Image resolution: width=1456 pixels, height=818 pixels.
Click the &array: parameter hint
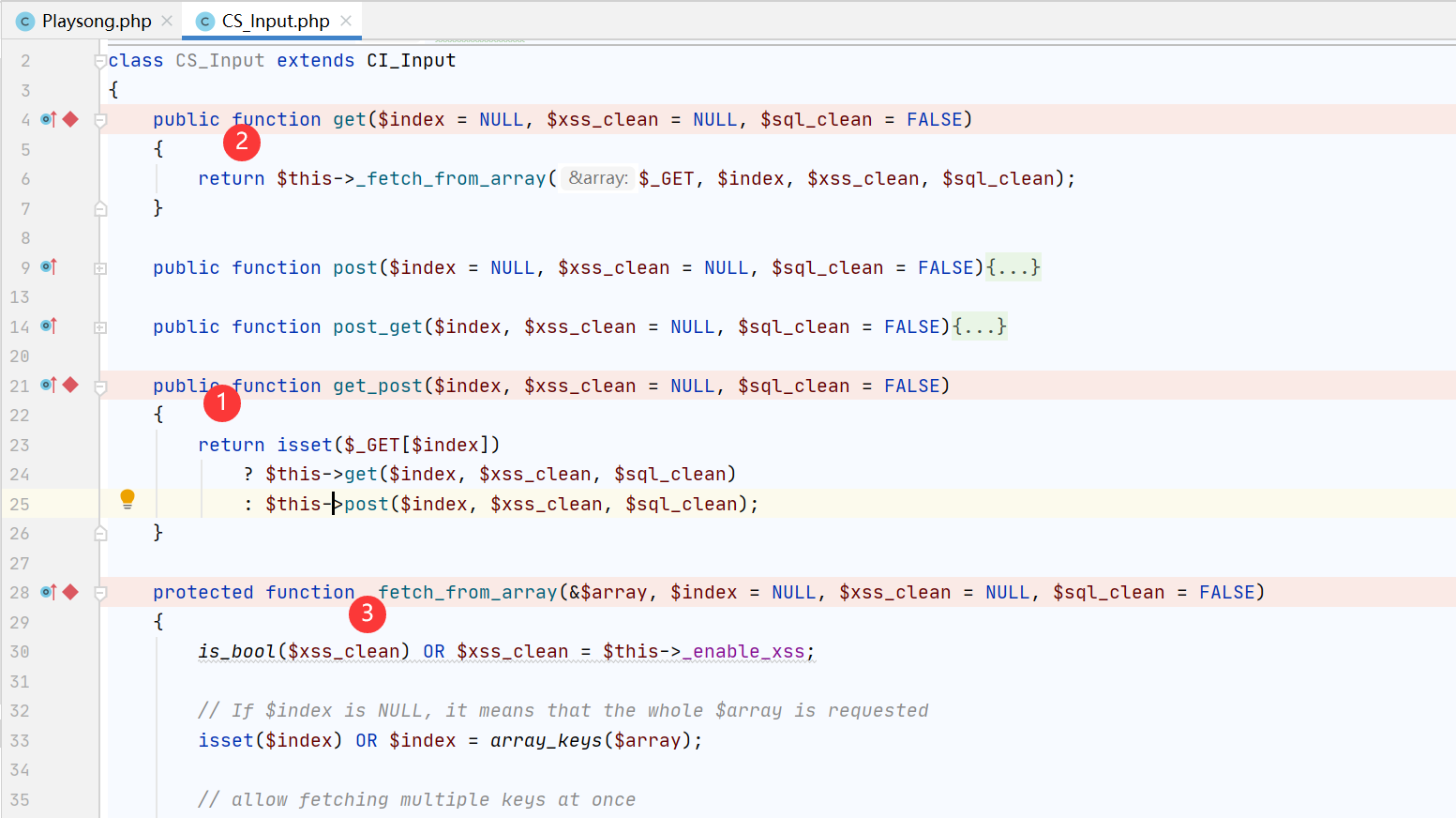pos(598,178)
